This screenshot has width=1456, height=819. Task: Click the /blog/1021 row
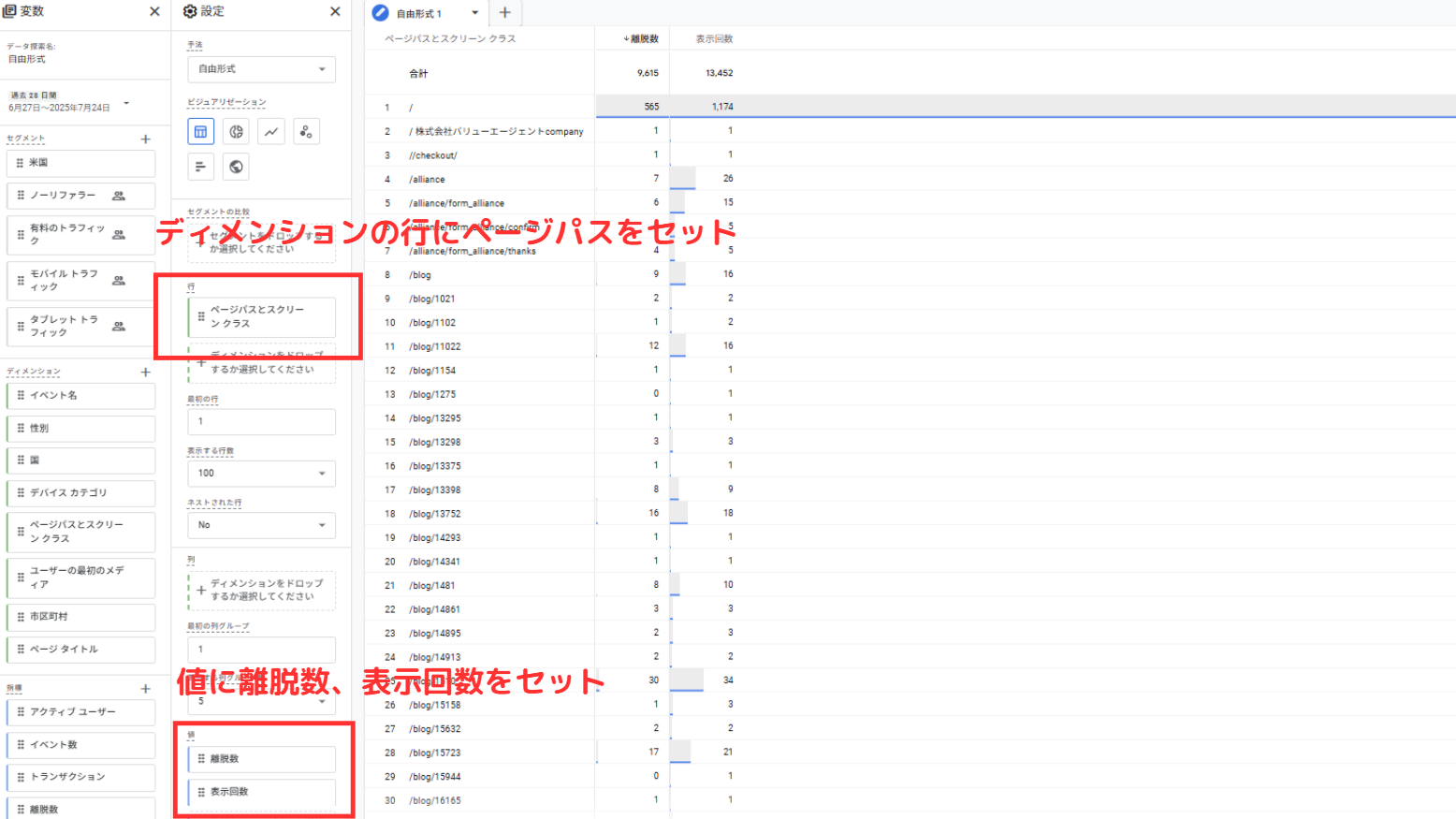coord(910,299)
